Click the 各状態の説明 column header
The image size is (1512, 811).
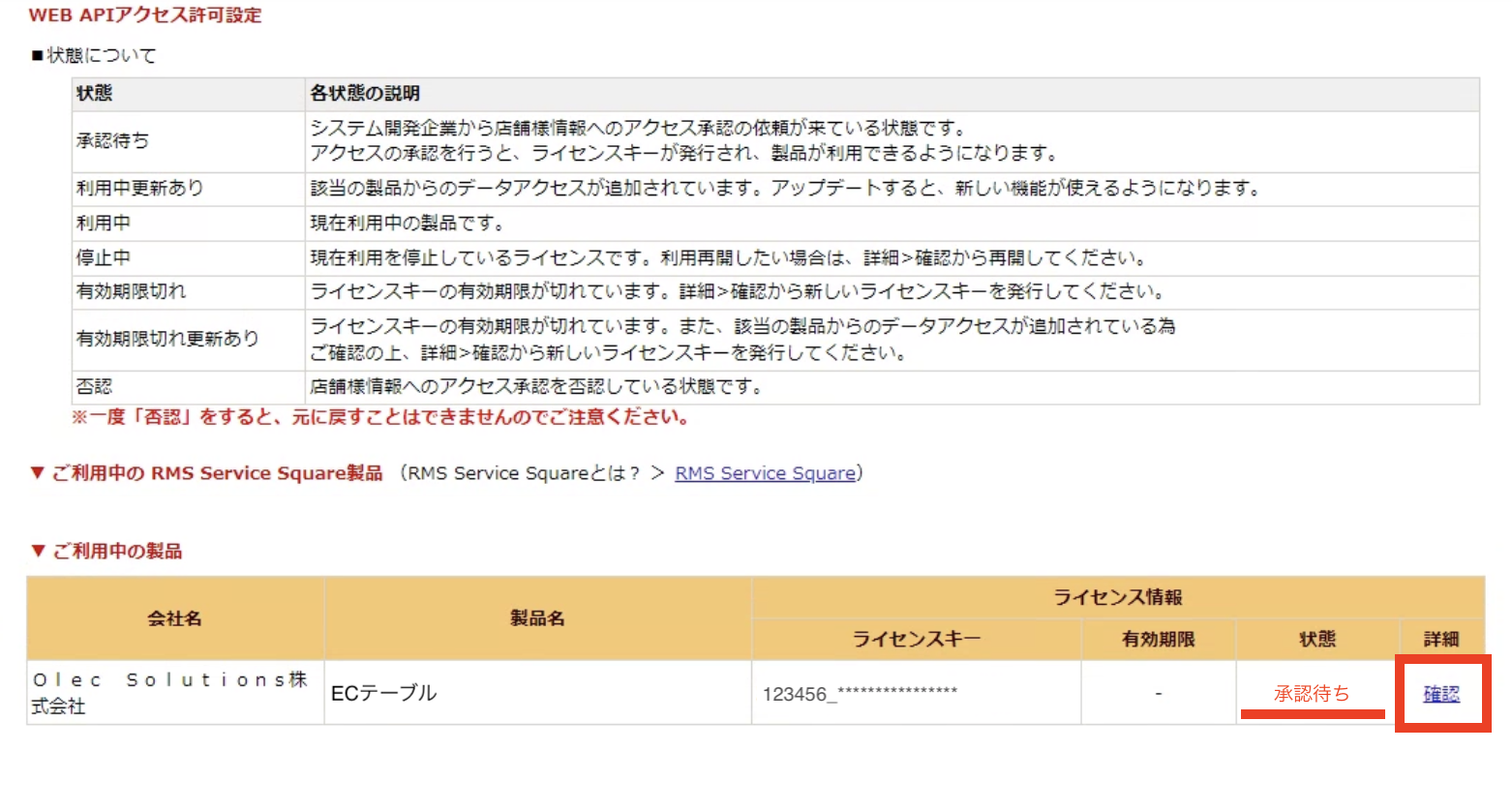click(x=892, y=94)
